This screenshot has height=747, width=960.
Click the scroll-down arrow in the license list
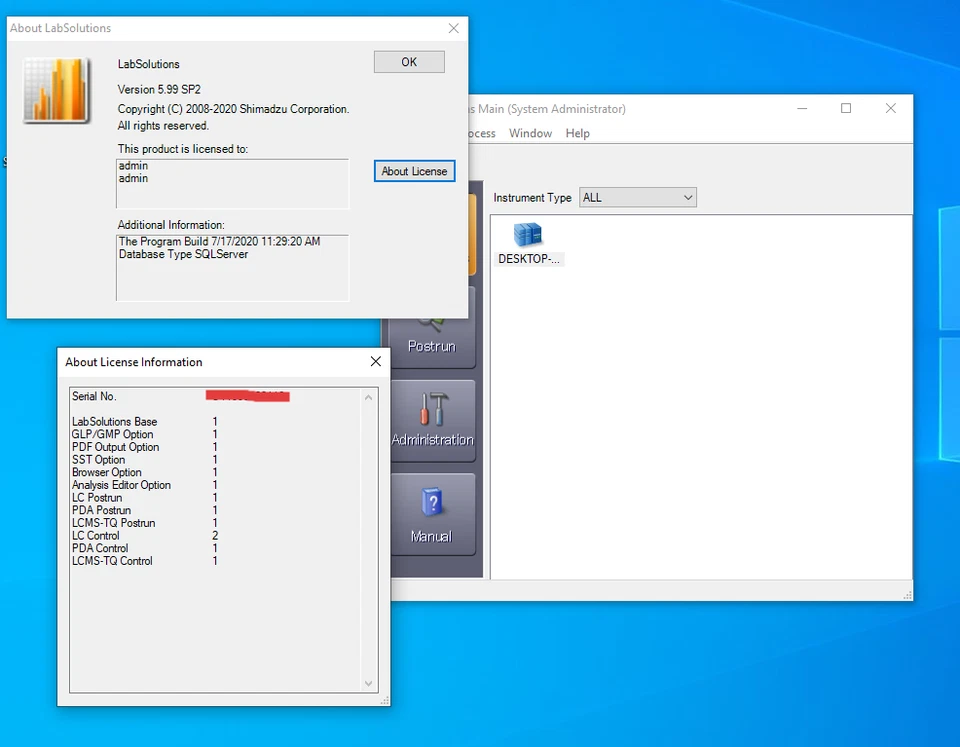tap(368, 684)
